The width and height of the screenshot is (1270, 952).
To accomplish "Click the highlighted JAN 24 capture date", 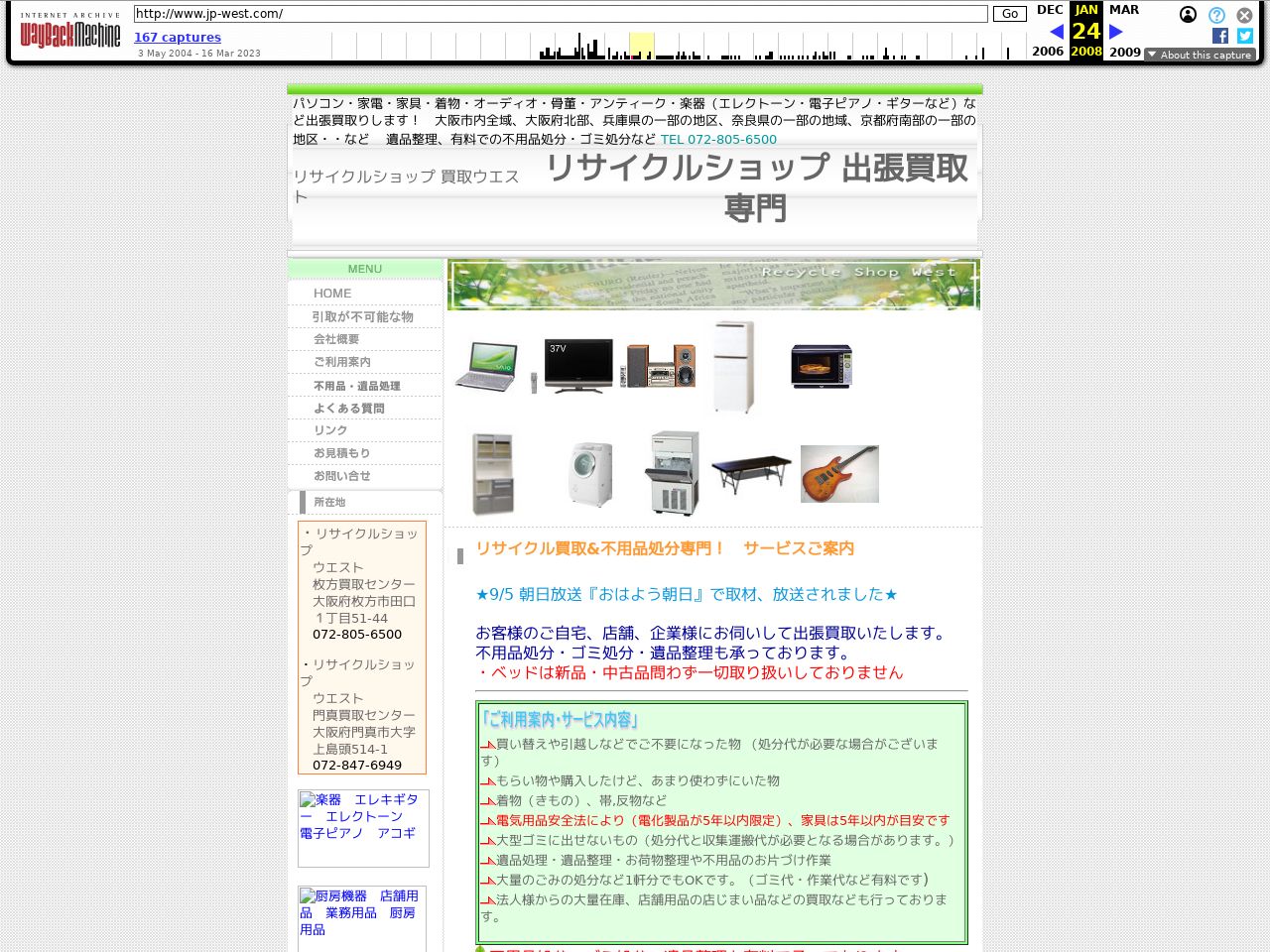I will coord(1085,30).
